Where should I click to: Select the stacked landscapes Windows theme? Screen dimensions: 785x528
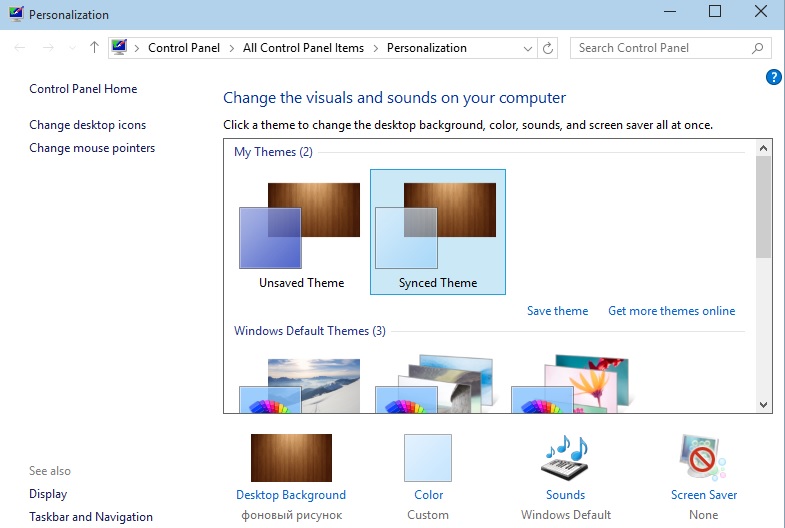[436, 384]
